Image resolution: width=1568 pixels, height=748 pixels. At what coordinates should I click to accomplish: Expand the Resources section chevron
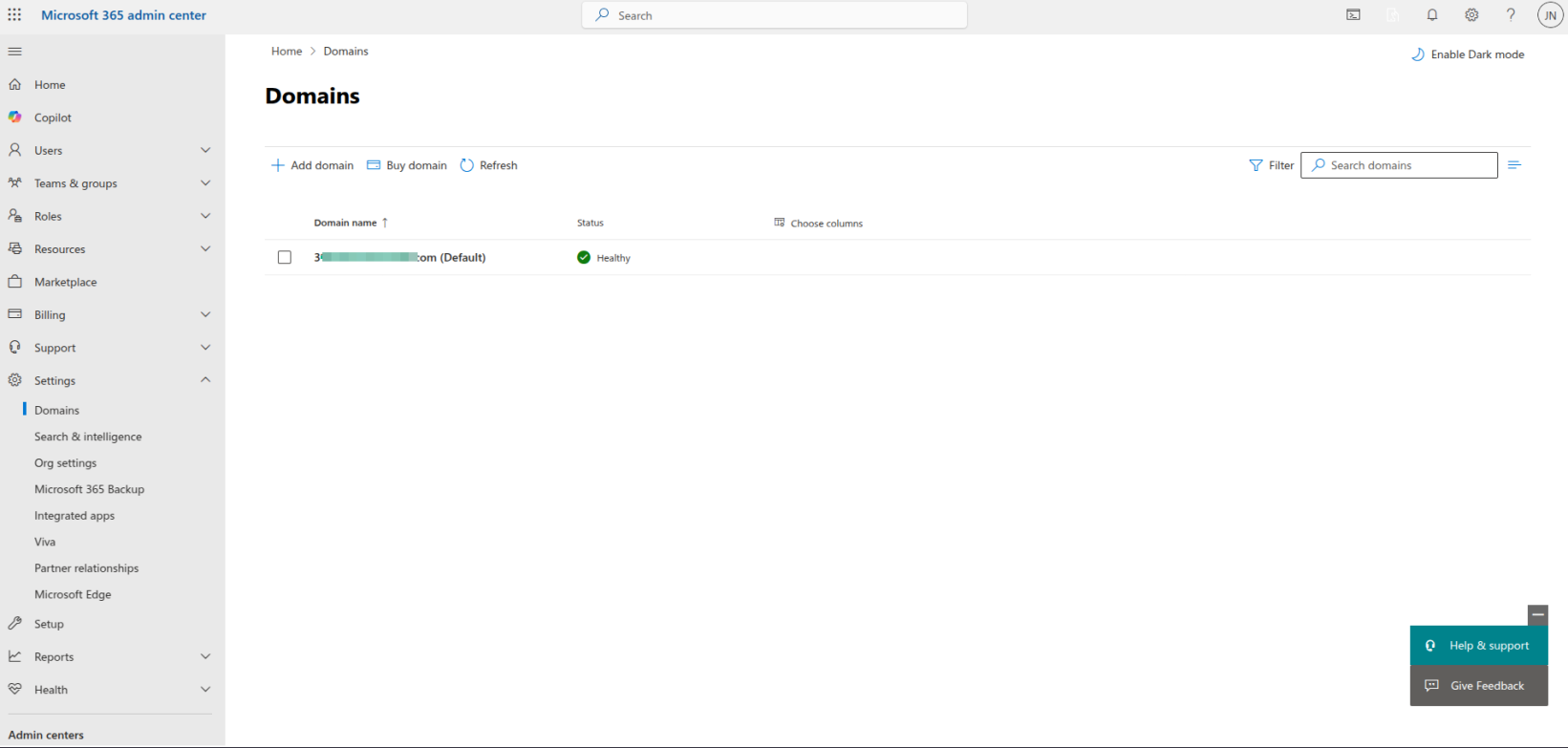pos(205,248)
